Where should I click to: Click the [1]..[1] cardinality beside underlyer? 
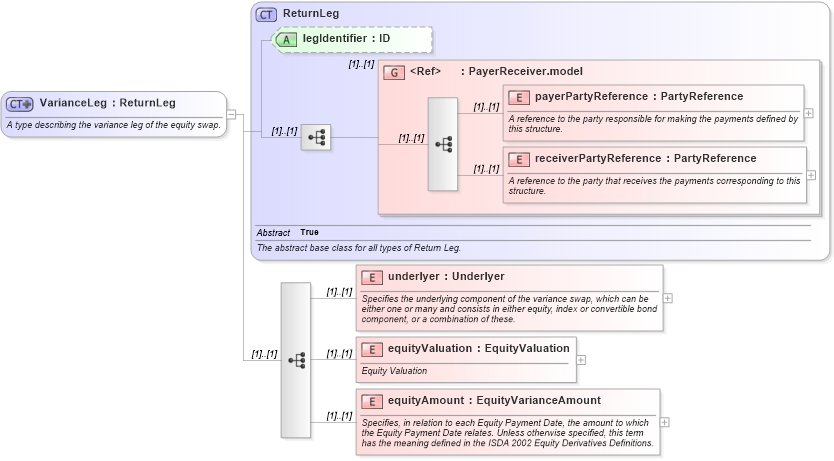tap(339, 292)
